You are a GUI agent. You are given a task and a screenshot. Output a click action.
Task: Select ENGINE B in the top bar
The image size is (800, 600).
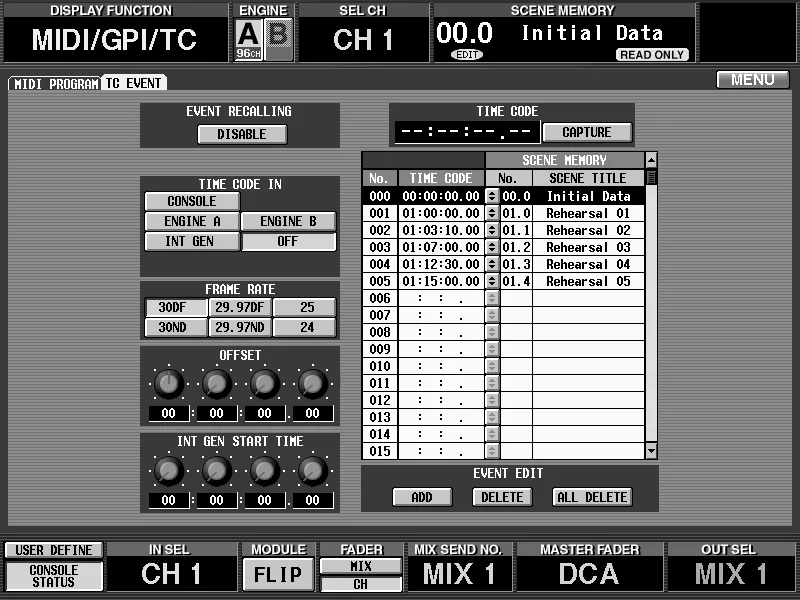coord(279,39)
